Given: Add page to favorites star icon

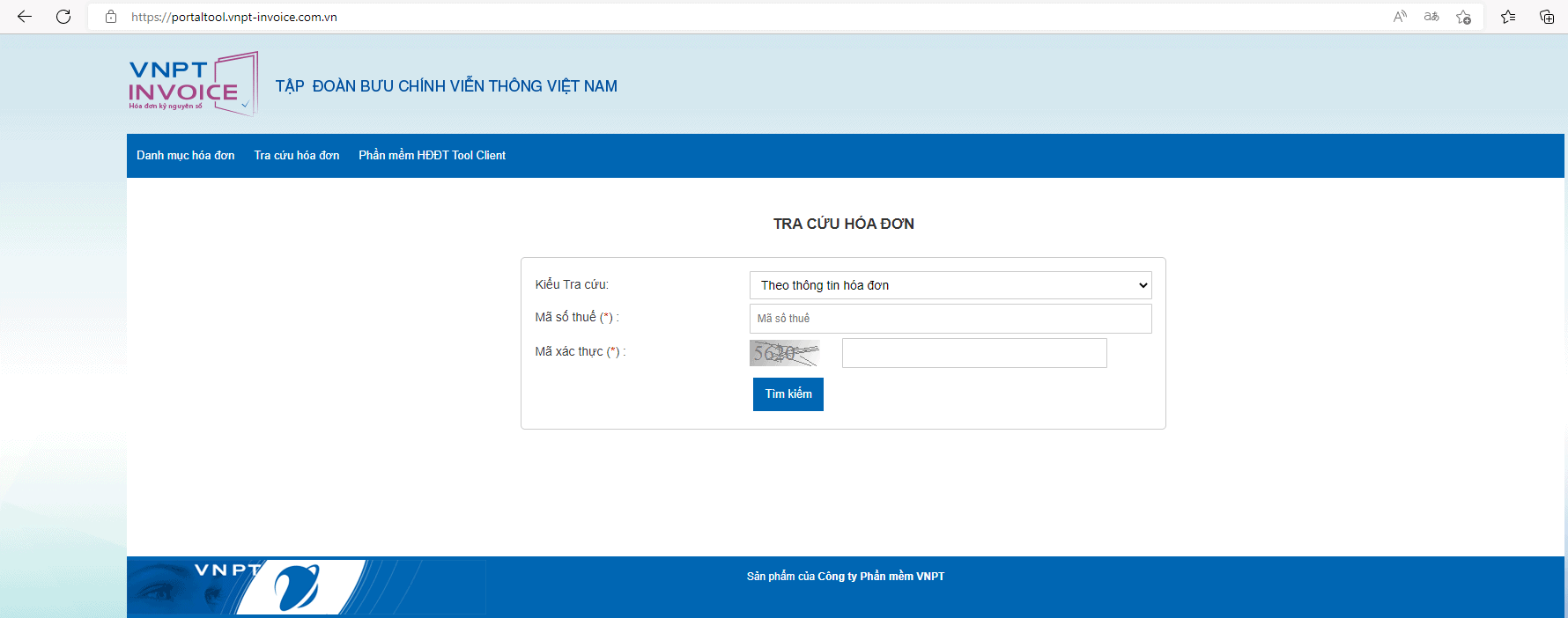Looking at the screenshot, I should 1463,17.
